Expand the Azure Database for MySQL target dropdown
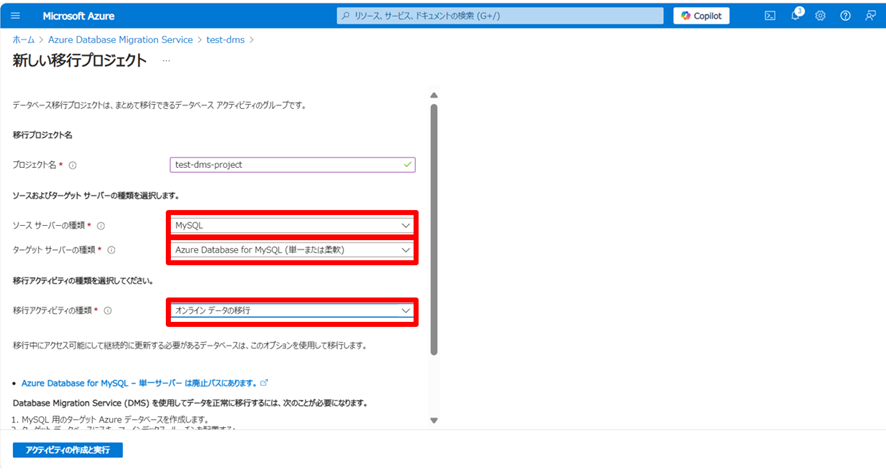 (x=292, y=249)
